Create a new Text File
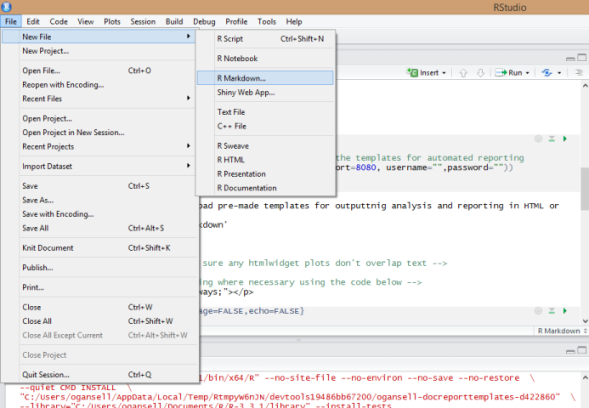The width and height of the screenshot is (589, 408). point(265,112)
